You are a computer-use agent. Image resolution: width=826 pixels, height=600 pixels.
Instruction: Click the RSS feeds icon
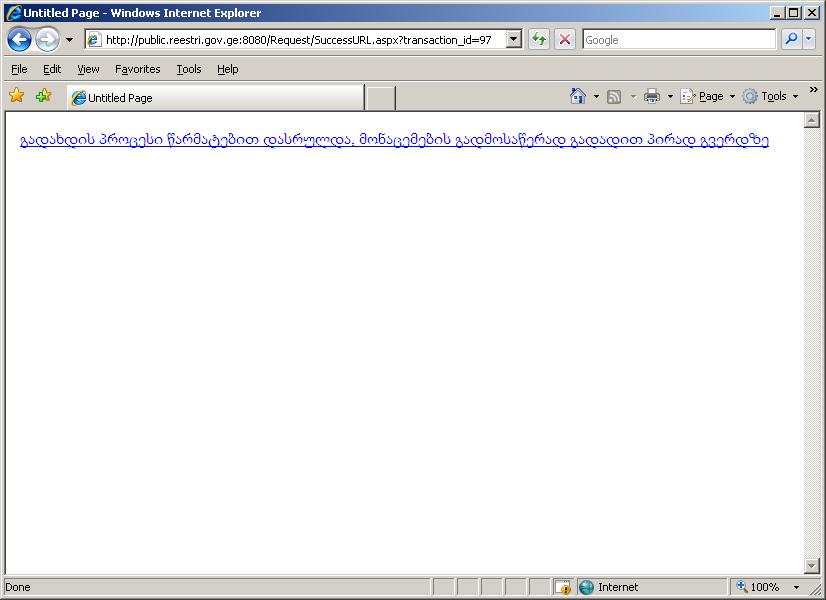pyautogui.click(x=614, y=96)
